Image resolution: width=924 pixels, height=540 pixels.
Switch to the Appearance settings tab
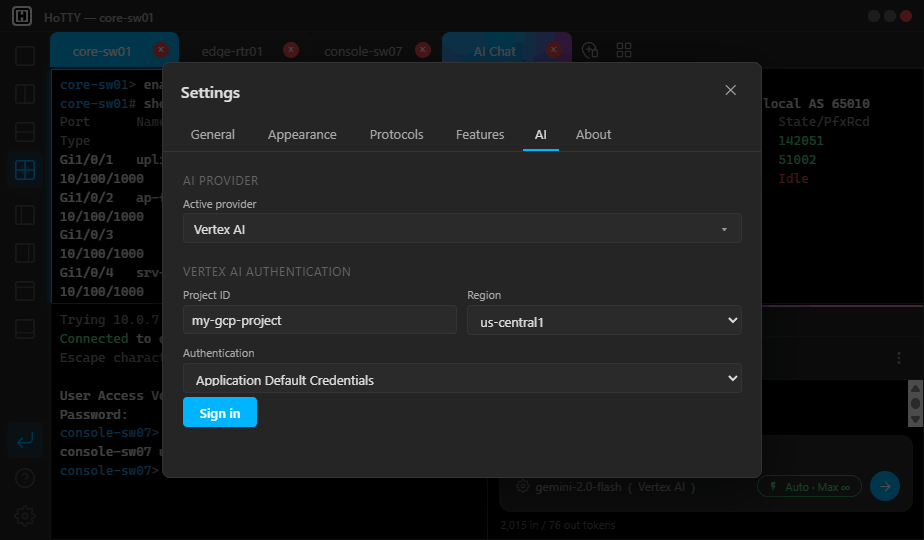point(302,134)
